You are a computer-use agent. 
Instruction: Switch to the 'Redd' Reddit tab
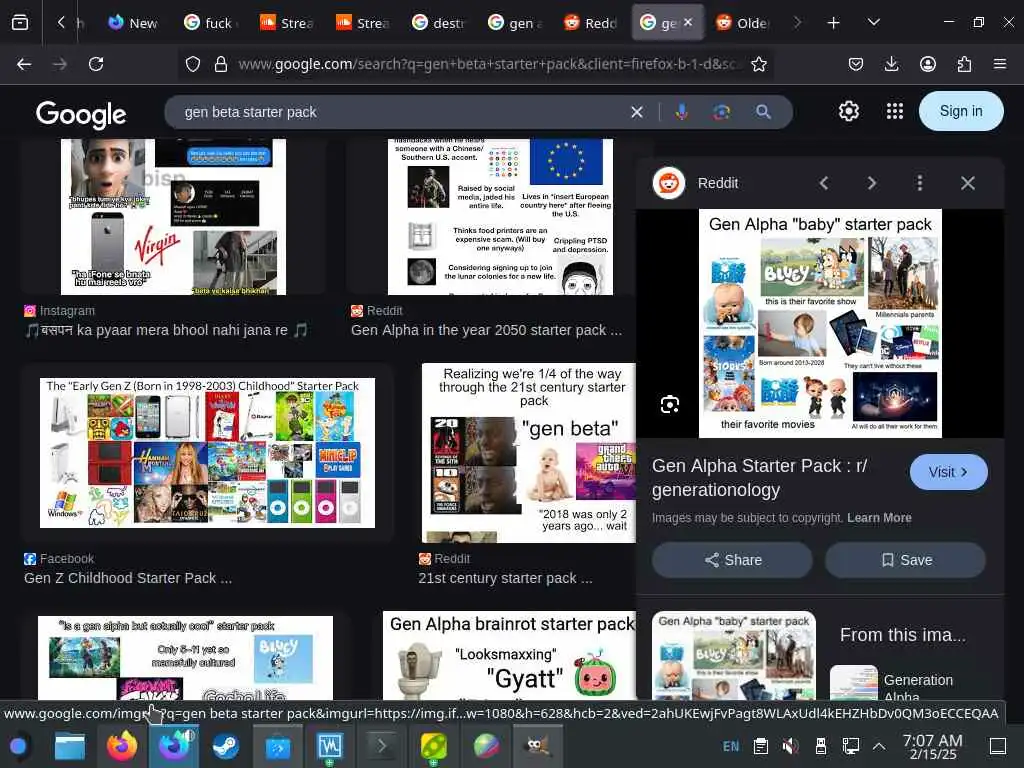(591, 23)
